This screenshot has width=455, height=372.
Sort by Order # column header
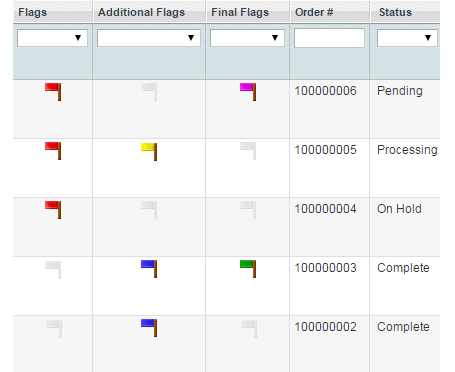330,12
